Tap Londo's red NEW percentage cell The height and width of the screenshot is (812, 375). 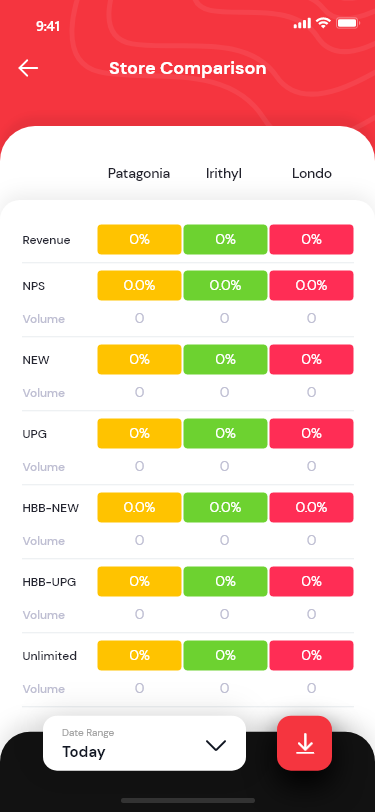[311, 359]
